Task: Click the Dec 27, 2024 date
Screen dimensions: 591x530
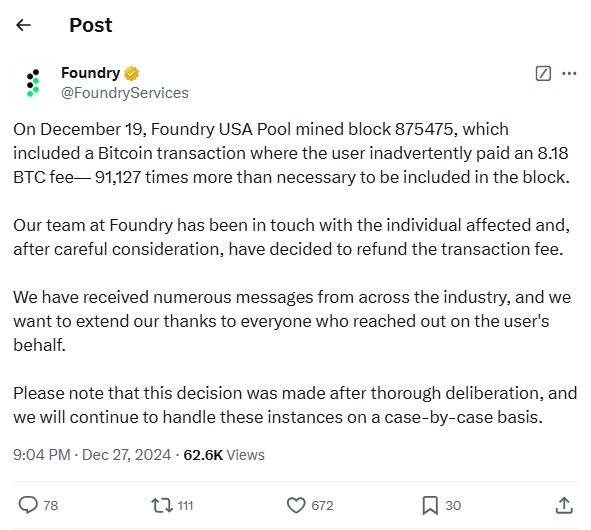Action: click(127, 455)
